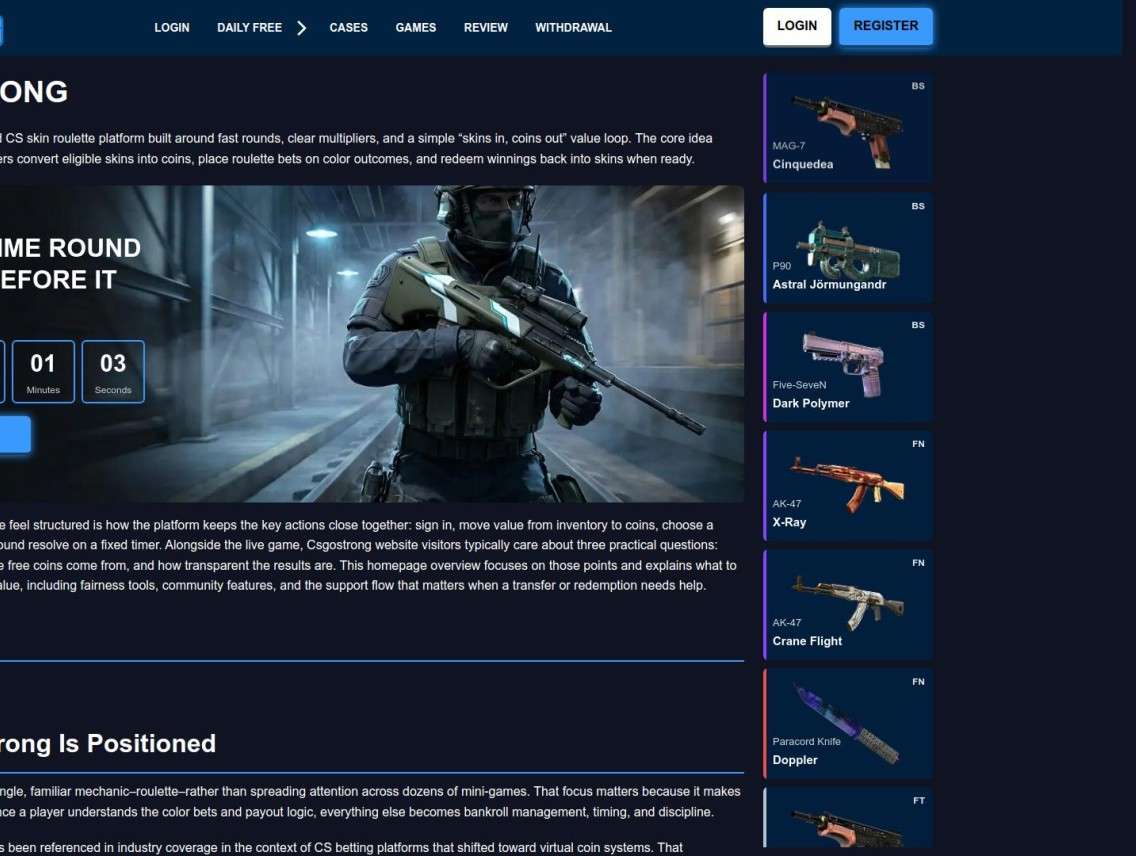Select the AK-47 Crane Flight card

pyautogui.click(x=848, y=605)
